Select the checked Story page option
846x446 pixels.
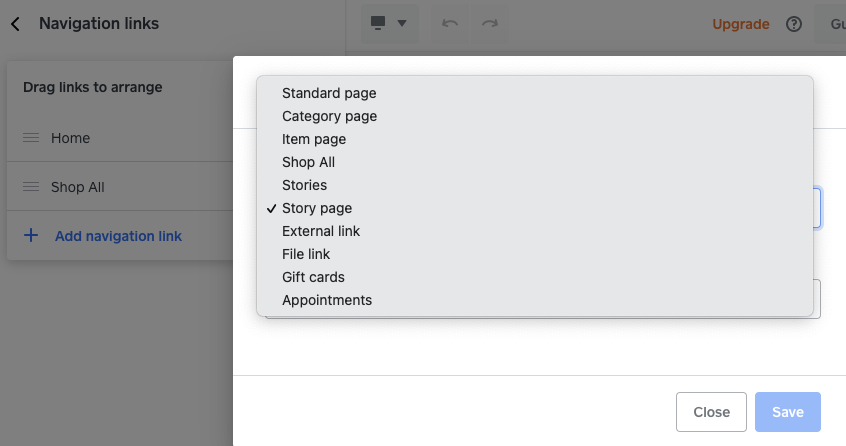point(317,208)
